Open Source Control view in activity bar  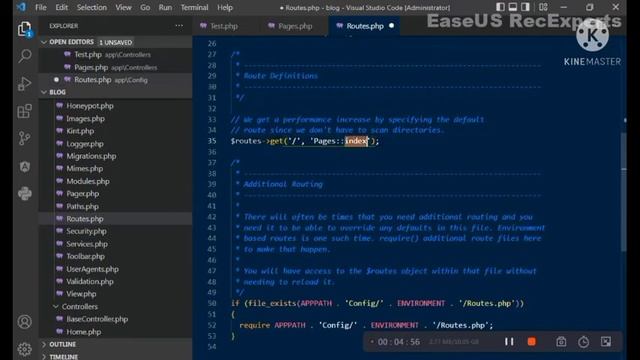pos(24,138)
